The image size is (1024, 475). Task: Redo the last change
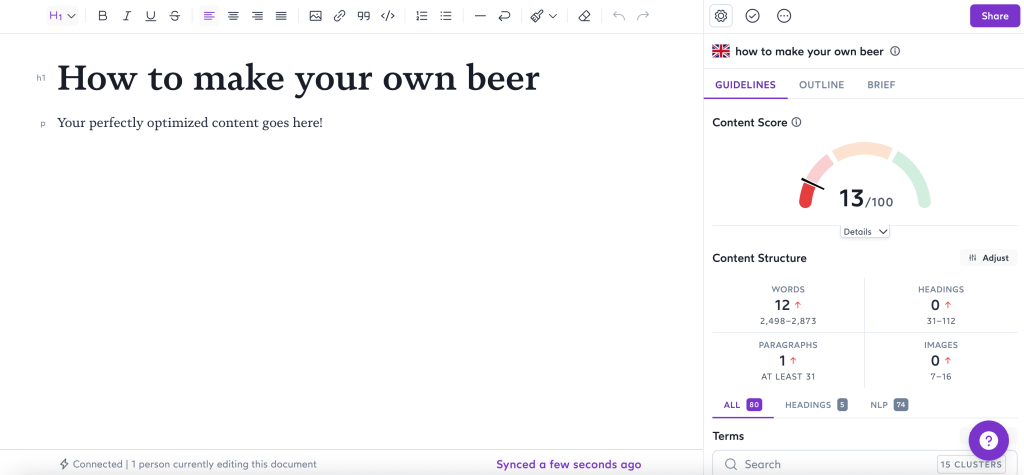643,16
